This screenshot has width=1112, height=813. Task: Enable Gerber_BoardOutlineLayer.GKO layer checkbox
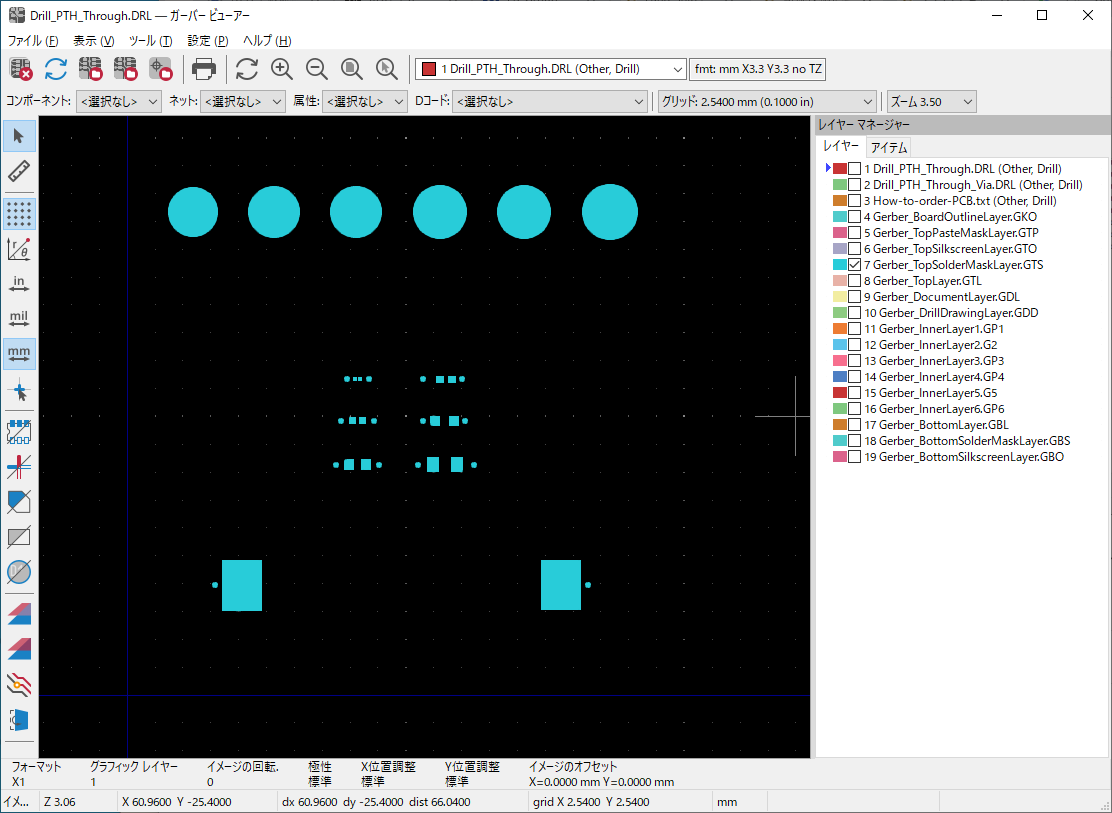[x=854, y=217]
